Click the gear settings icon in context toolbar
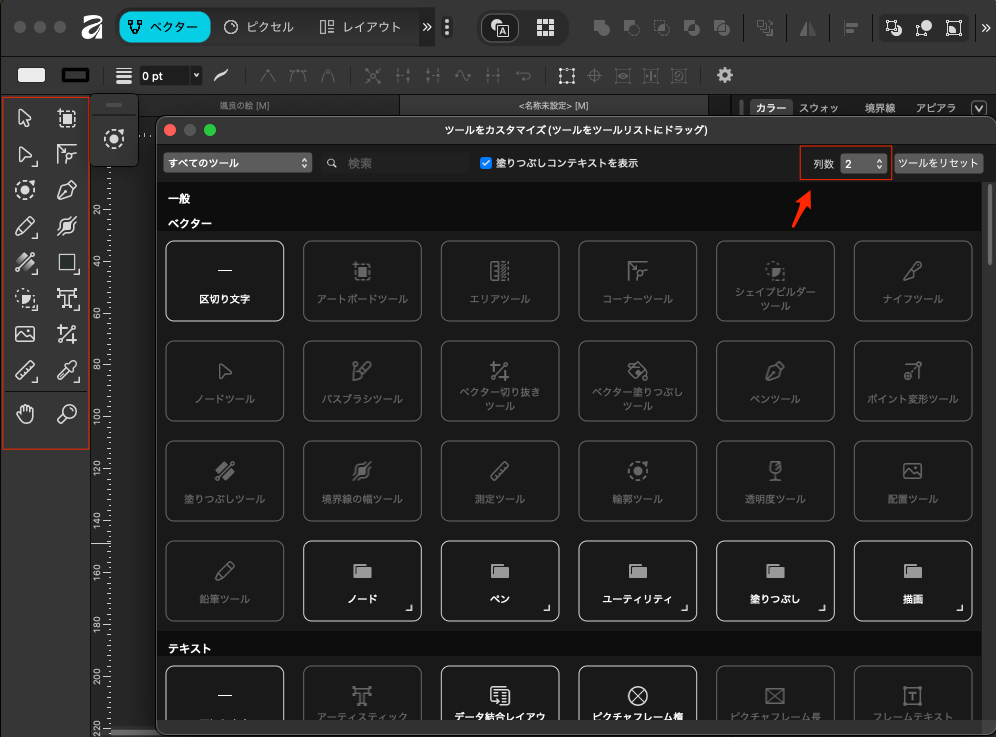This screenshot has height=737, width=996. [725, 75]
